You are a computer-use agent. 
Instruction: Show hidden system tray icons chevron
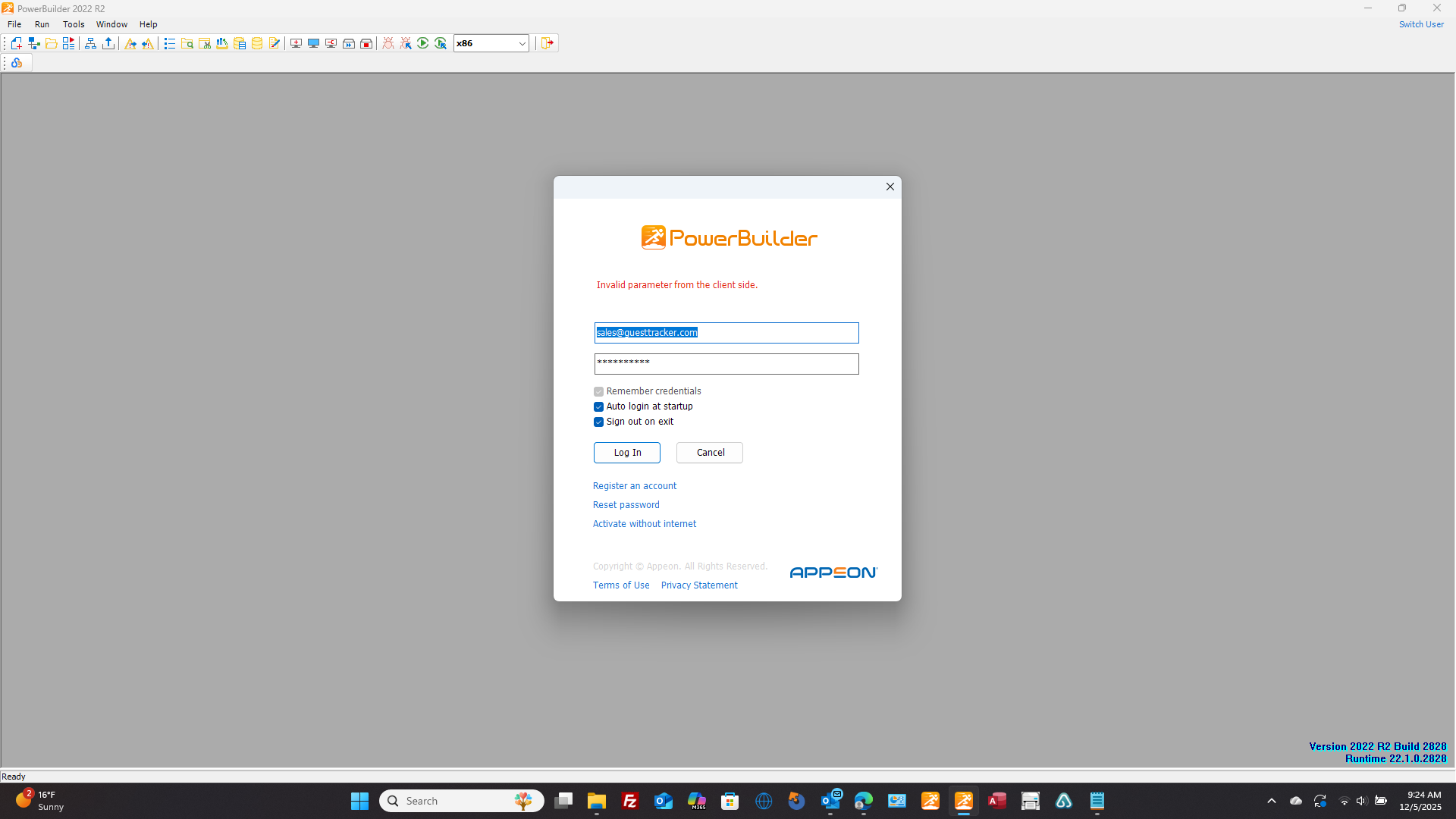point(1272,801)
